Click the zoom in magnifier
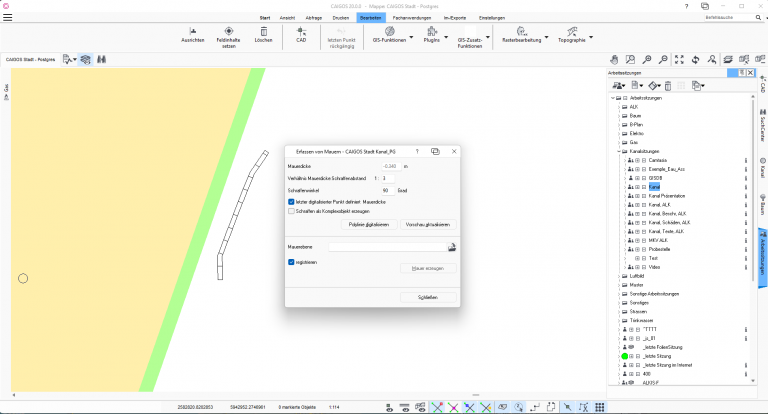Screen dimensions: 768x414 coord(647,60)
